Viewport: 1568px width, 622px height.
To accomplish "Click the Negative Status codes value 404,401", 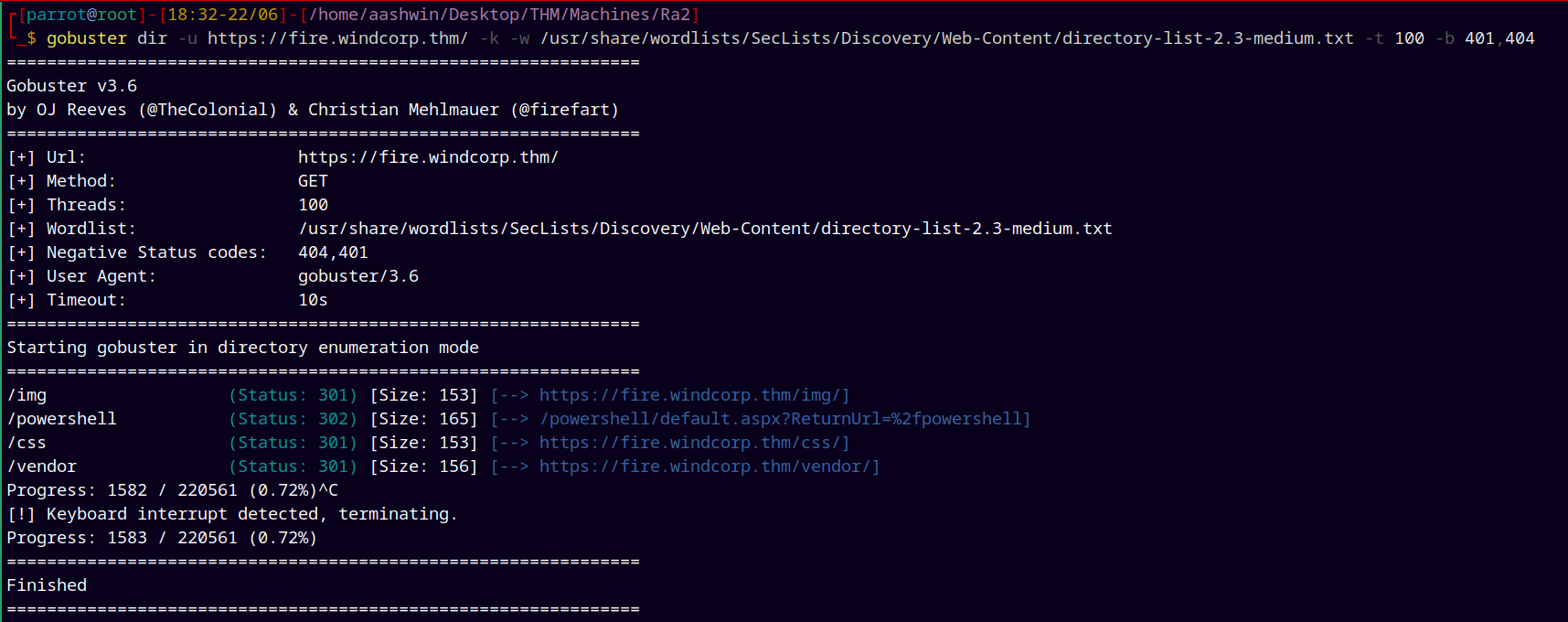I will [x=333, y=252].
